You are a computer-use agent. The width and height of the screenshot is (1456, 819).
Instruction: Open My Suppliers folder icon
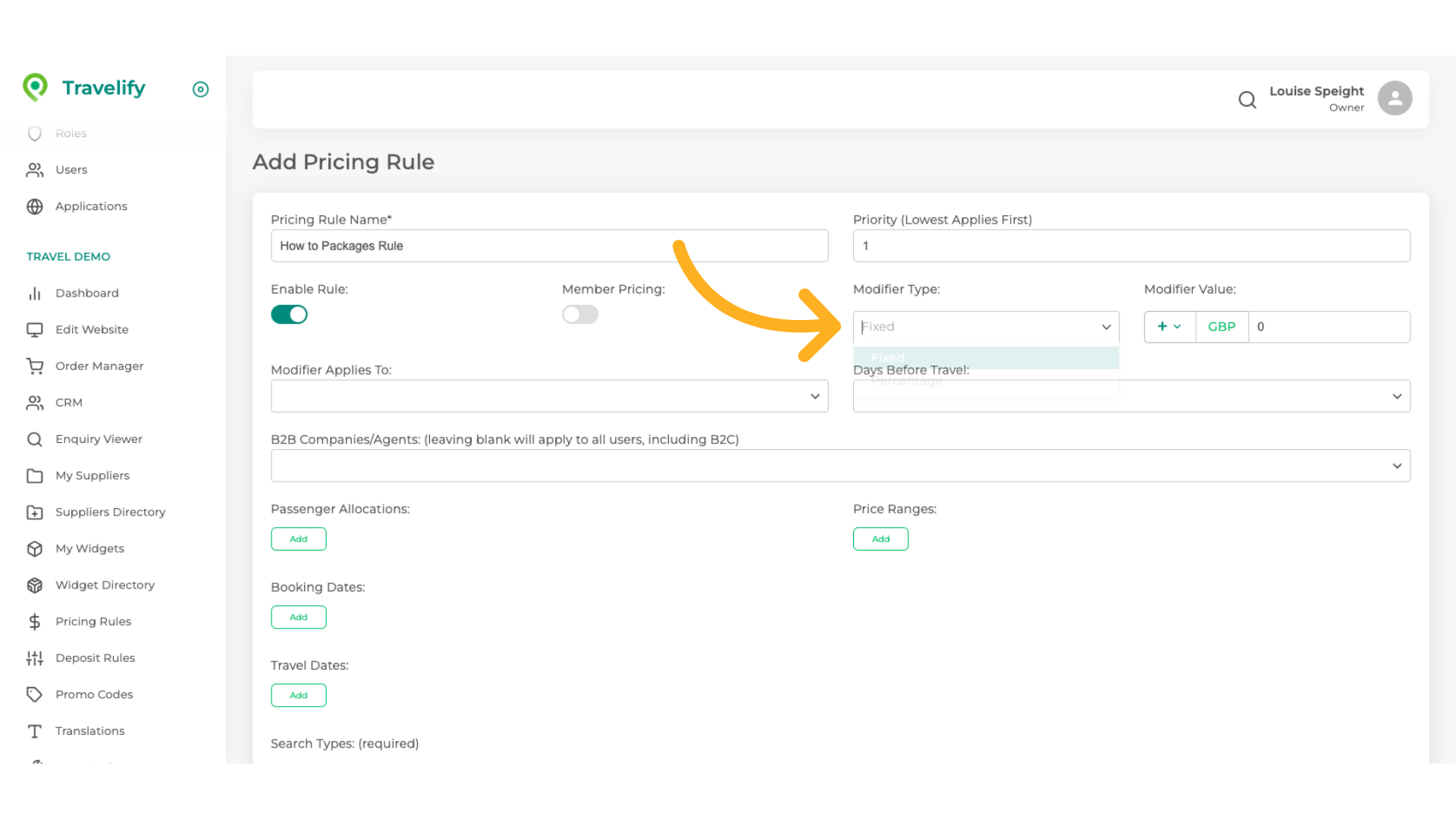click(35, 475)
